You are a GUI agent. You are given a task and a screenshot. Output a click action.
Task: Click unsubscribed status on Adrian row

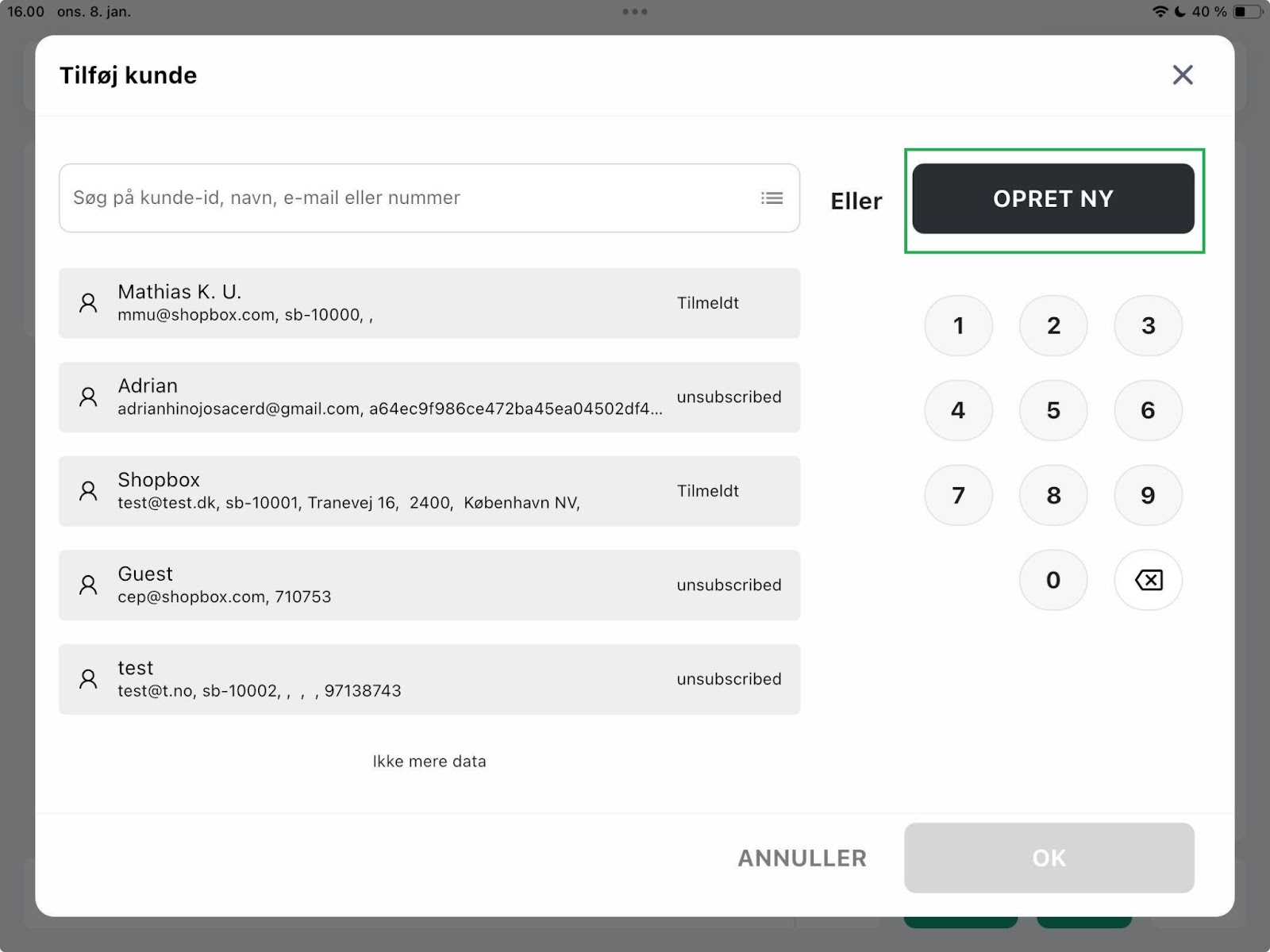pyautogui.click(x=729, y=397)
